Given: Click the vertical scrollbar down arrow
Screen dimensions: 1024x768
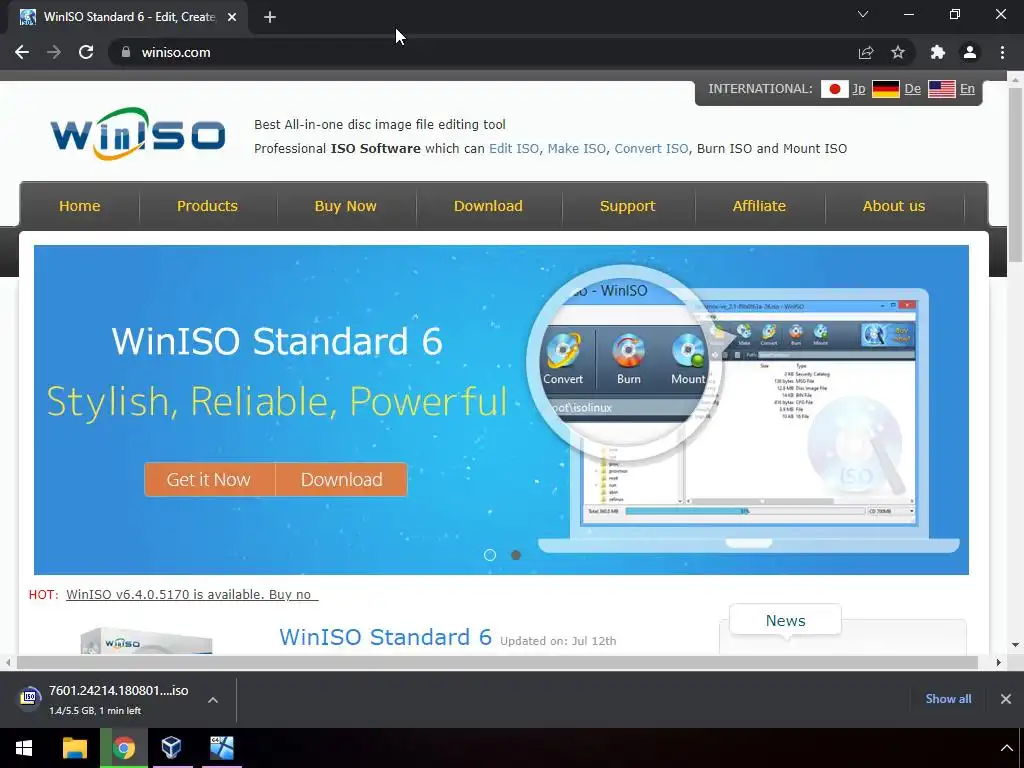Looking at the screenshot, I should pos(1015,645).
